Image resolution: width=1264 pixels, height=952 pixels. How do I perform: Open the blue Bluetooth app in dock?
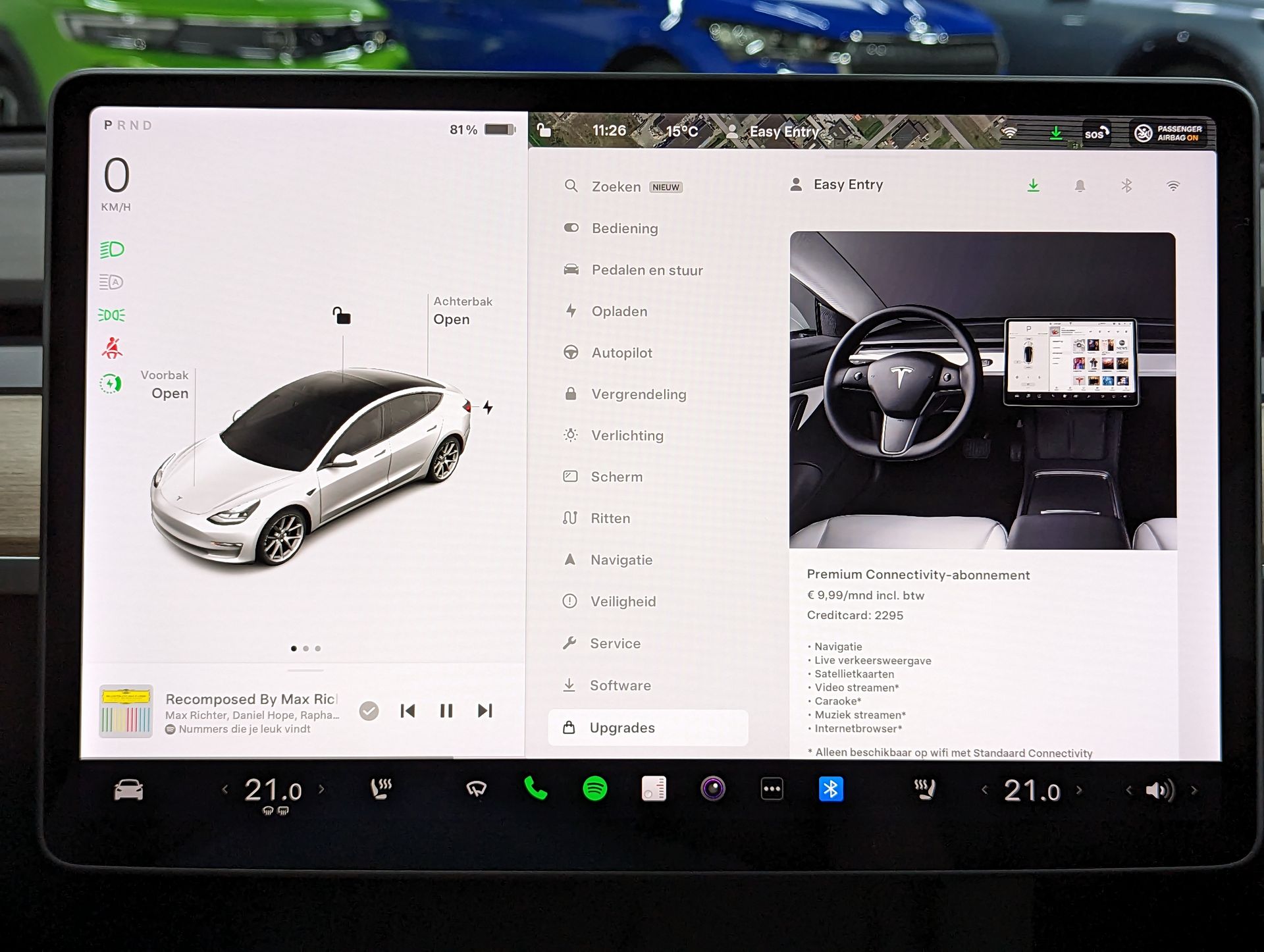point(831,789)
